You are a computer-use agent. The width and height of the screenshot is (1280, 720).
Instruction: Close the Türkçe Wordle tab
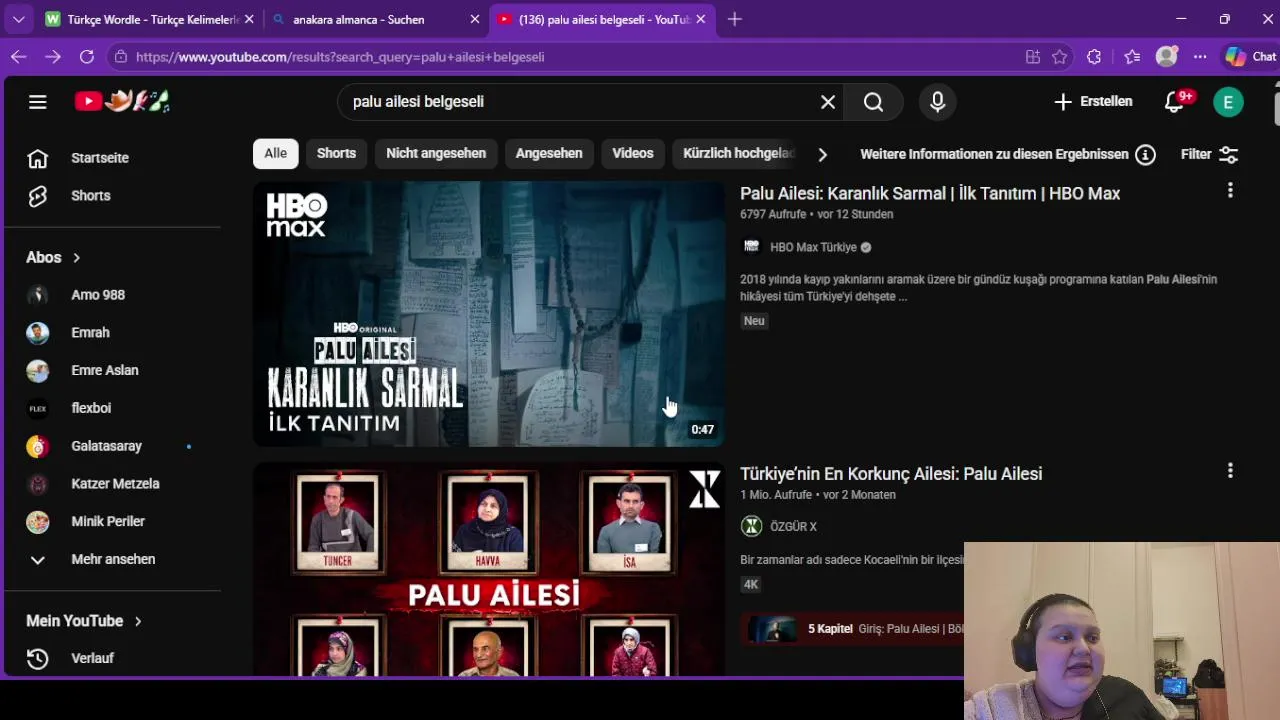[249, 19]
